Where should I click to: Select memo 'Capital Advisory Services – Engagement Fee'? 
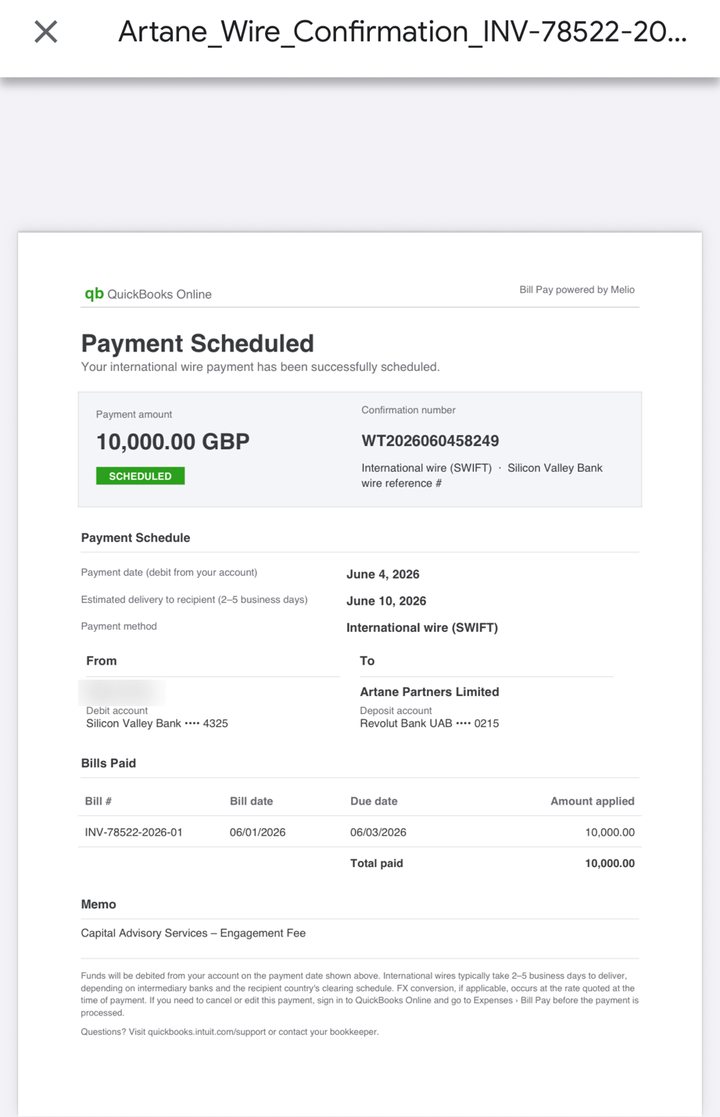(x=193, y=933)
